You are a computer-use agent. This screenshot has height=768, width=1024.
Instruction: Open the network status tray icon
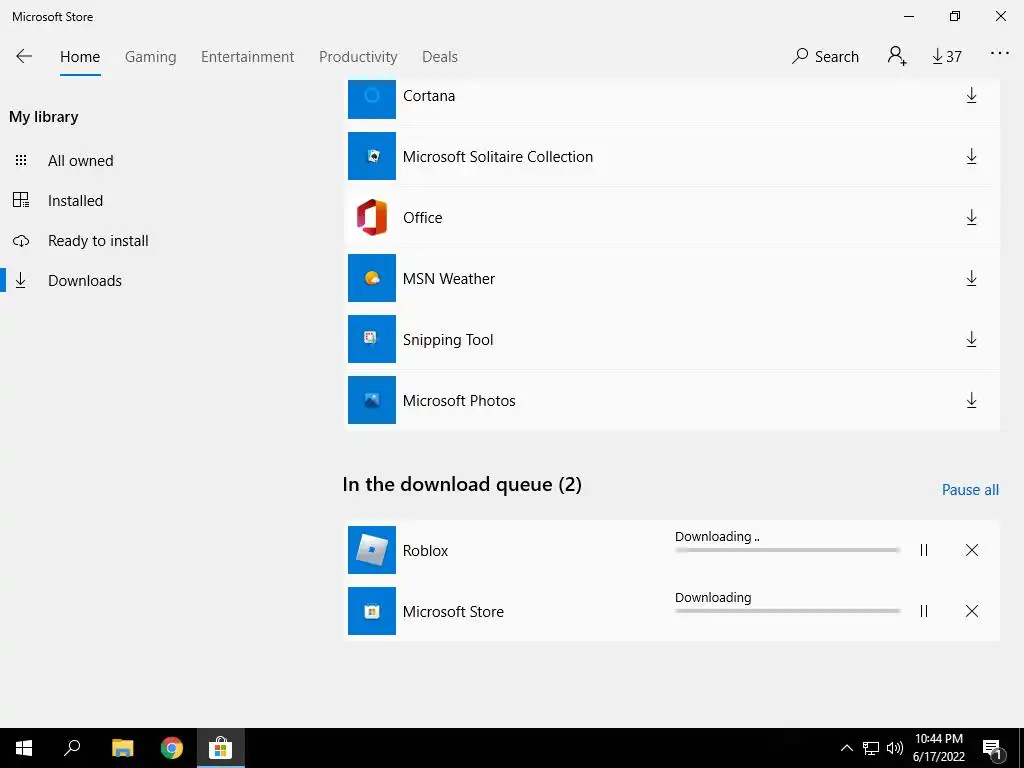(871, 748)
